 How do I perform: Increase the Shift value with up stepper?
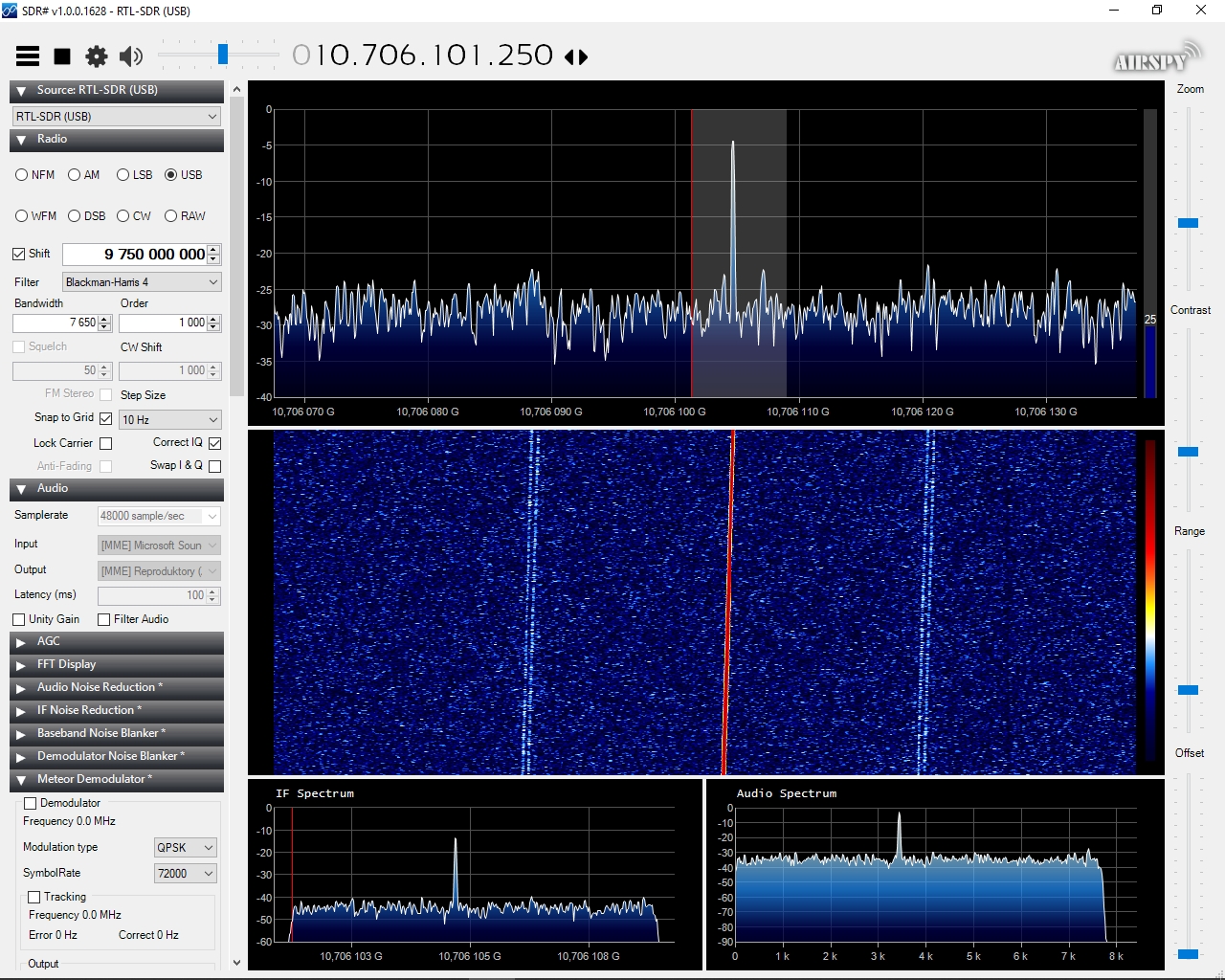pyautogui.click(x=214, y=250)
